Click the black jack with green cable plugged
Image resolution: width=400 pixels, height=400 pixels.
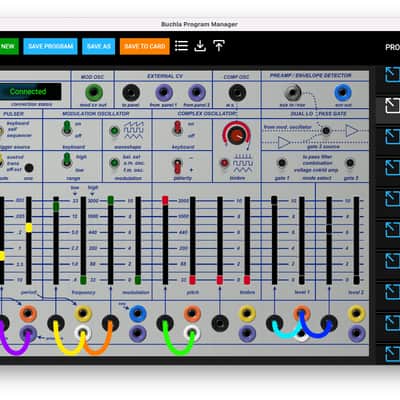point(165,323)
